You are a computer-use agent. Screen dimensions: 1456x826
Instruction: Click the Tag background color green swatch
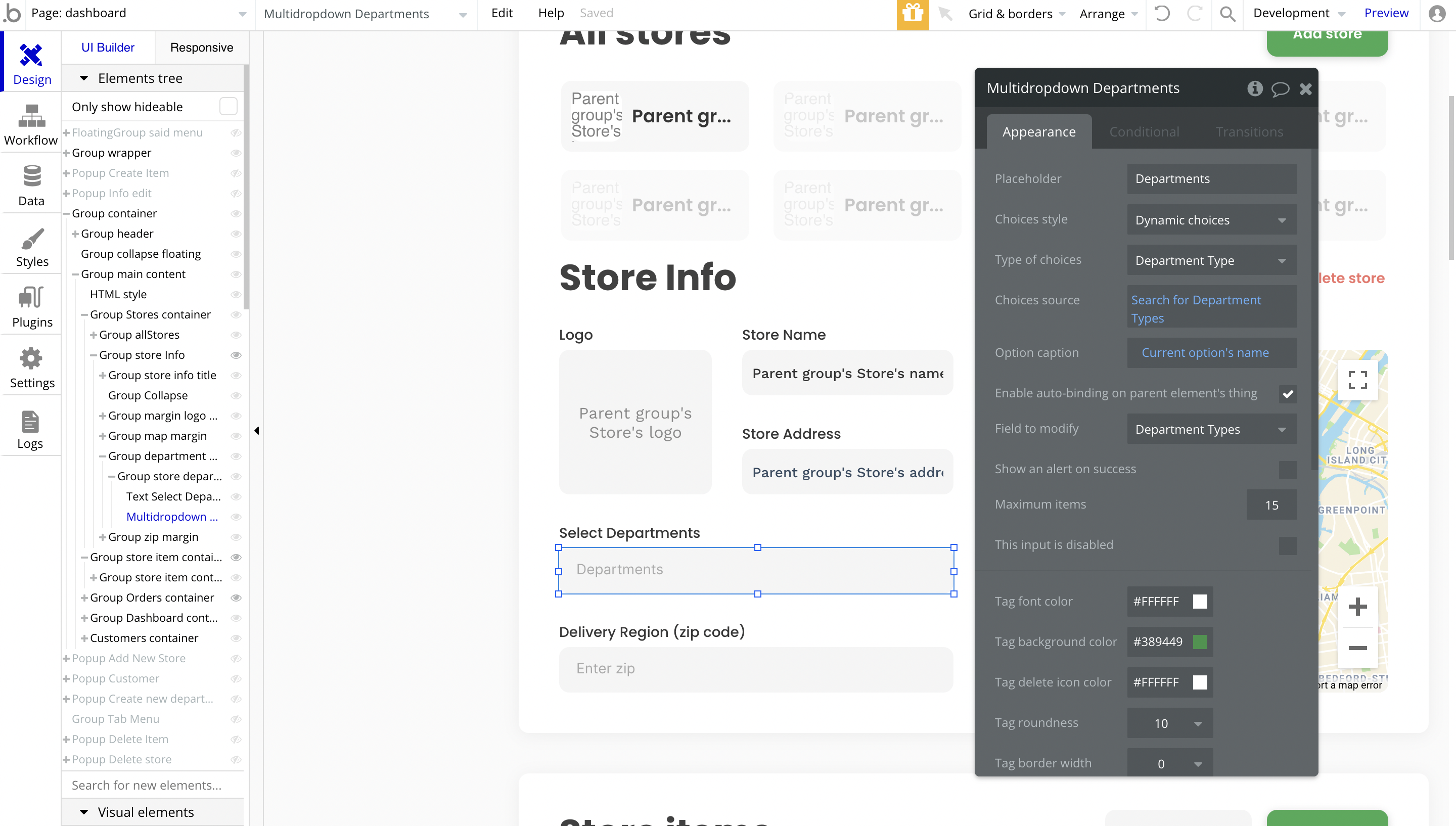[x=1200, y=641]
